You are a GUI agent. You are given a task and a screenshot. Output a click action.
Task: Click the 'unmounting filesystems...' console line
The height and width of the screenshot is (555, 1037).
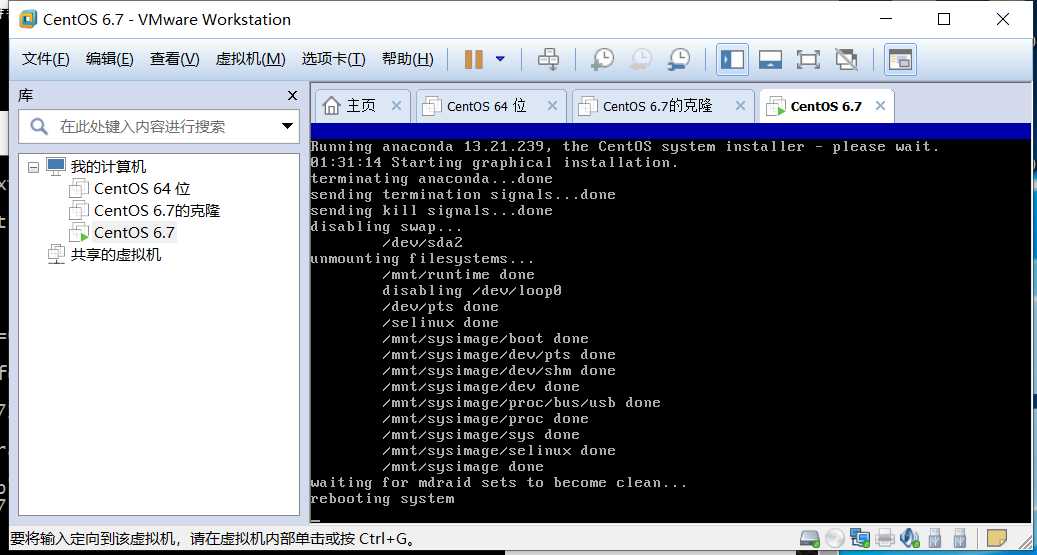pyautogui.click(x=422, y=259)
